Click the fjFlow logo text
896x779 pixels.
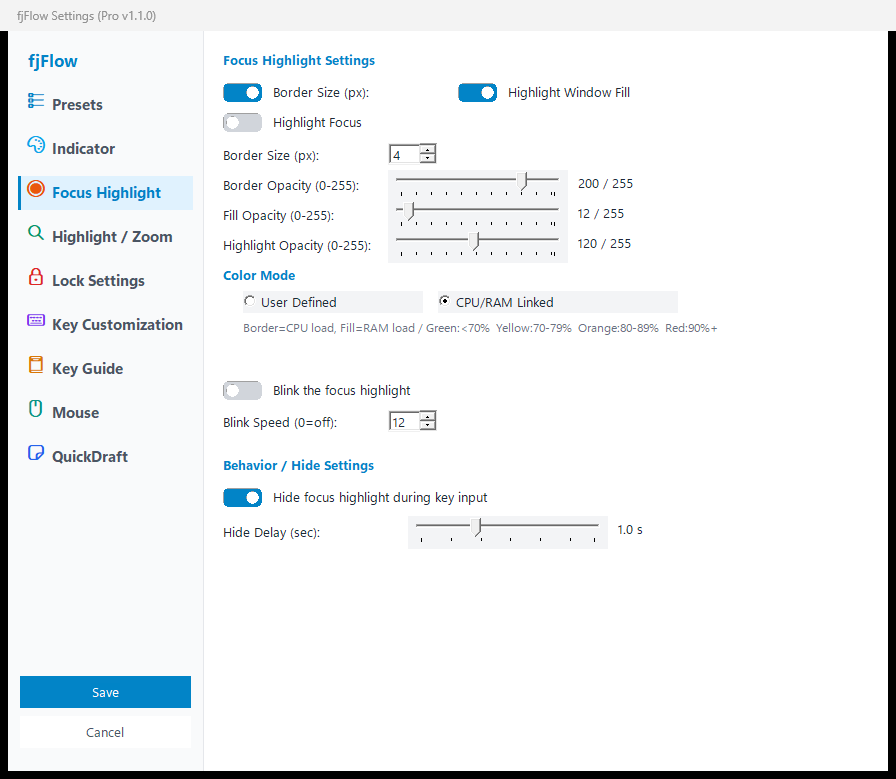[53, 61]
